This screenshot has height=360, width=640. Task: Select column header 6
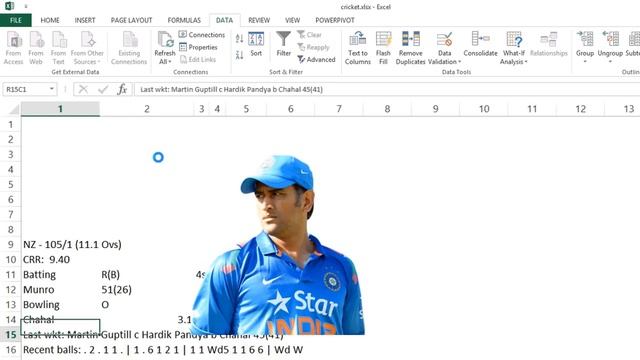[291, 109]
